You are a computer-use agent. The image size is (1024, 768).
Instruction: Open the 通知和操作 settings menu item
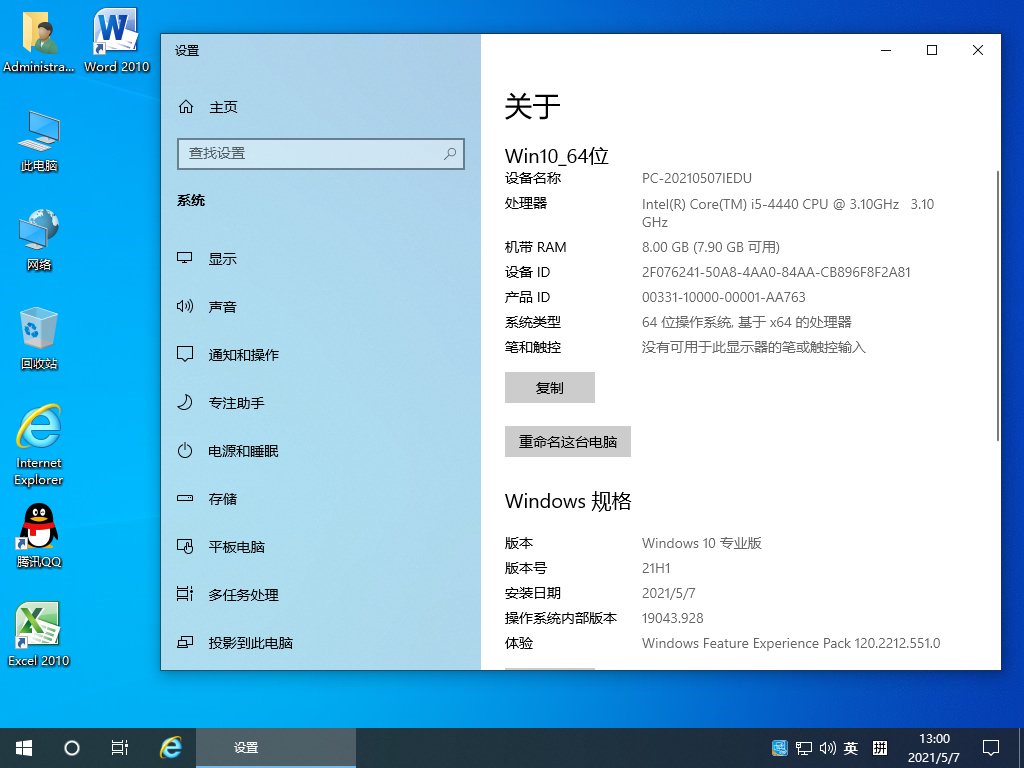pyautogui.click(x=320, y=355)
